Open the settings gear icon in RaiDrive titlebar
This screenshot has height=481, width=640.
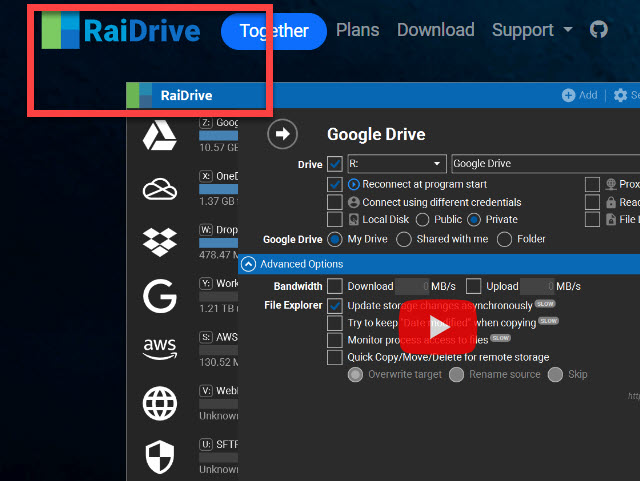[620, 95]
